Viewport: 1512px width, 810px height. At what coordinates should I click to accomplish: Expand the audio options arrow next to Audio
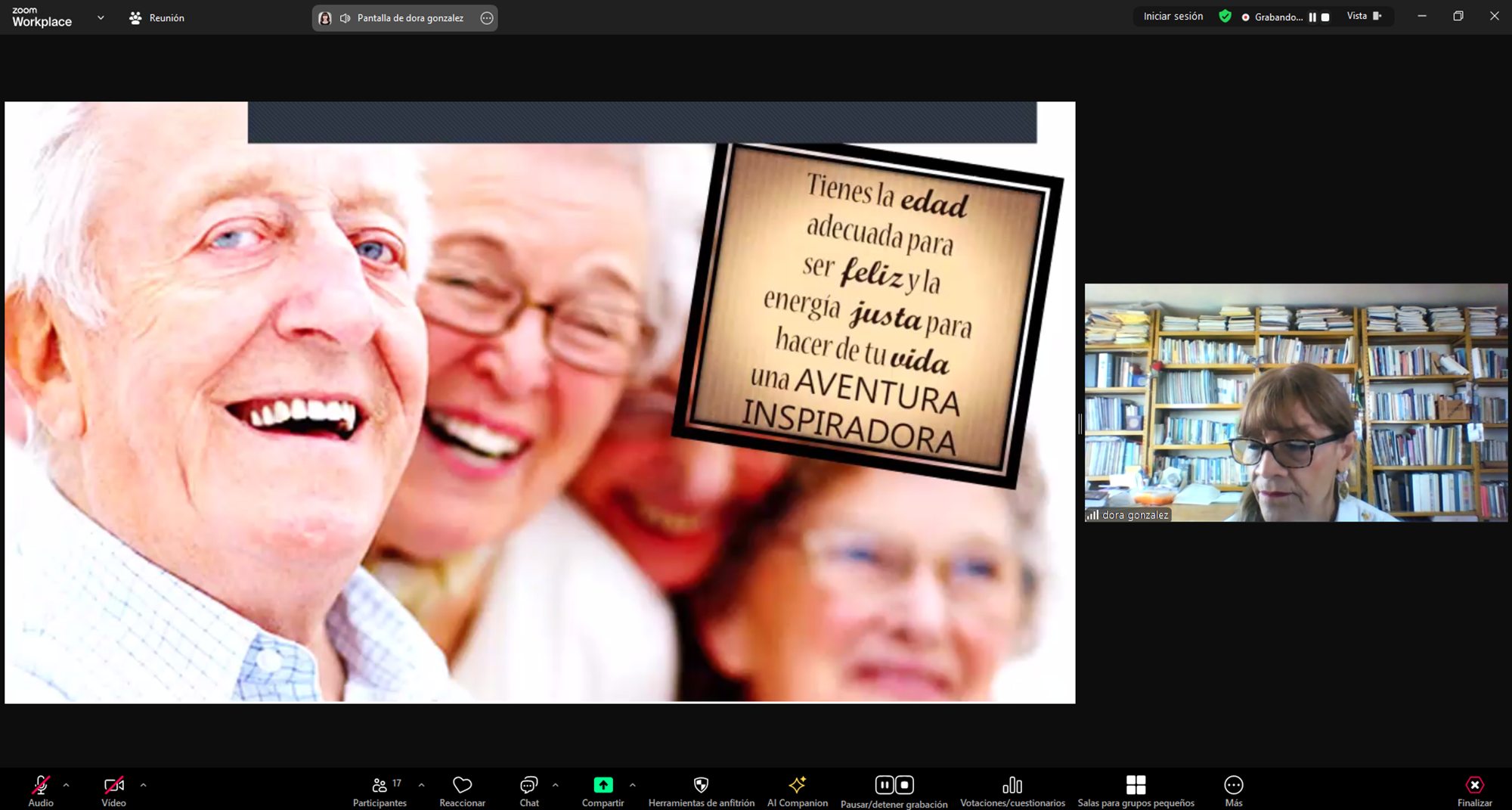pos(67,785)
